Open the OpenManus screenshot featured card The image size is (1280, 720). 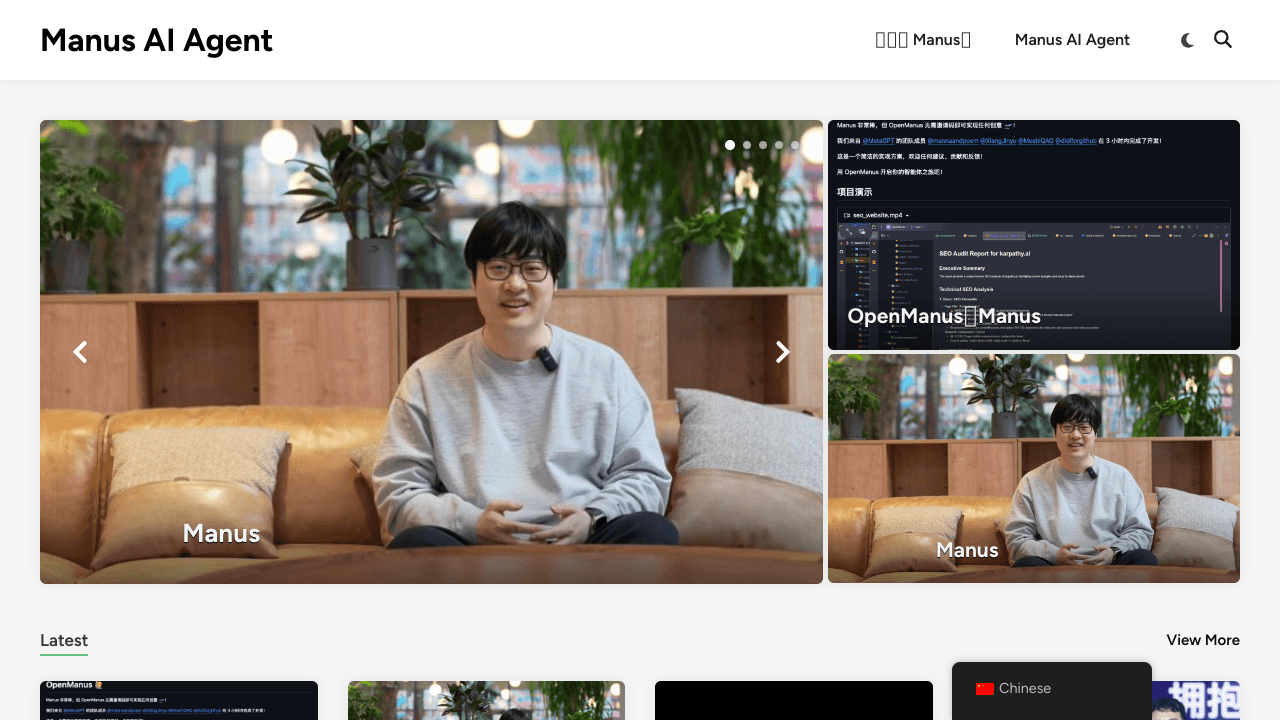point(1034,235)
